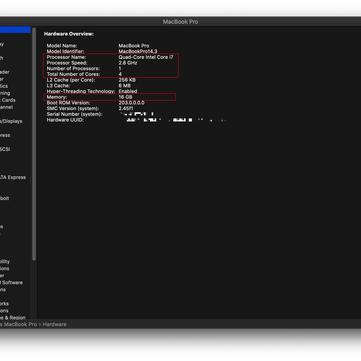Click the 'Boot ROM Version:' label
The height and width of the screenshot is (361, 361).
(68, 103)
